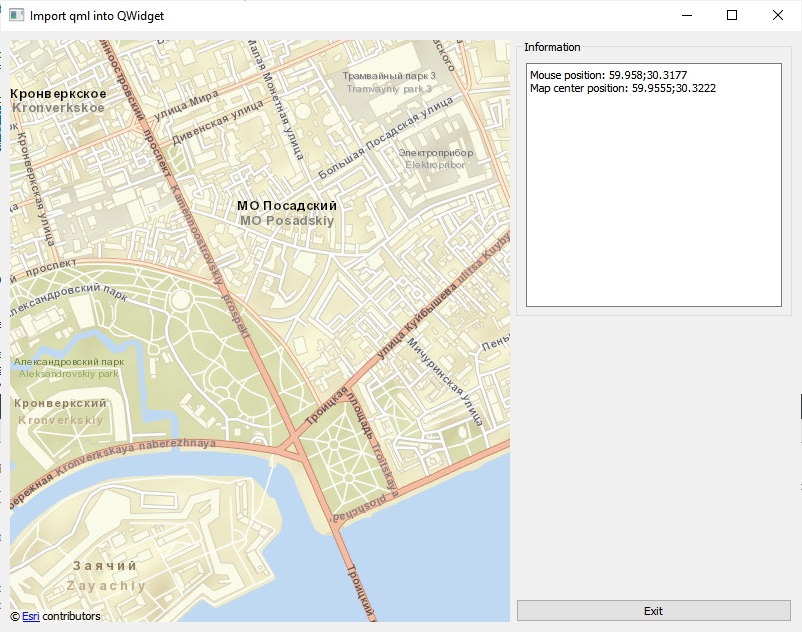The image size is (802, 632).
Task: Maximize the Import qml window
Action: point(732,16)
